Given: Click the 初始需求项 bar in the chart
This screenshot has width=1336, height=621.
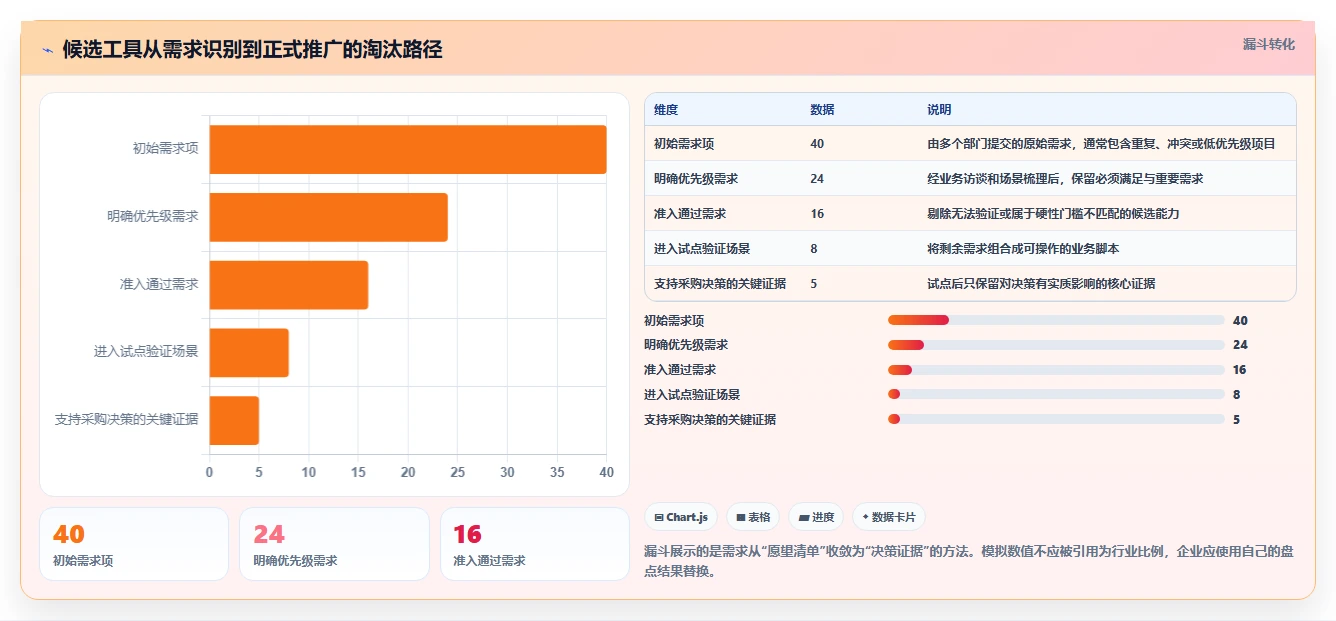Looking at the screenshot, I should click(408, 149).
